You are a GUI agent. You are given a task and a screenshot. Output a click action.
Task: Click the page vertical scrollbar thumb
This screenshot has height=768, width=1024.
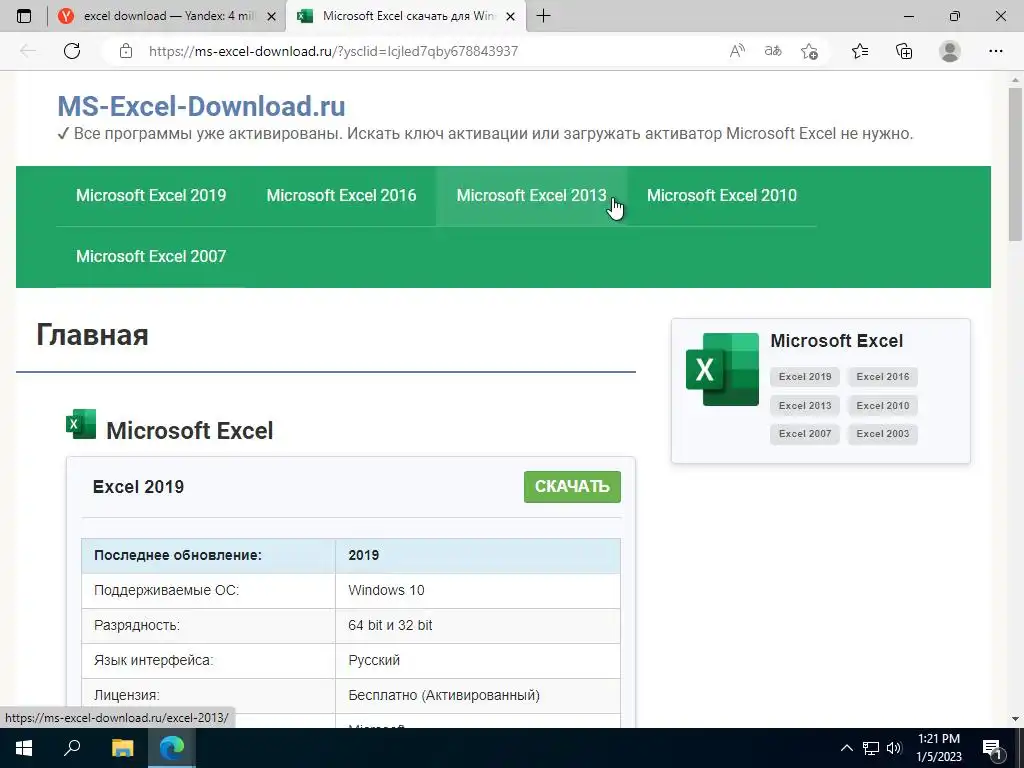click(x=1015, y=163)
